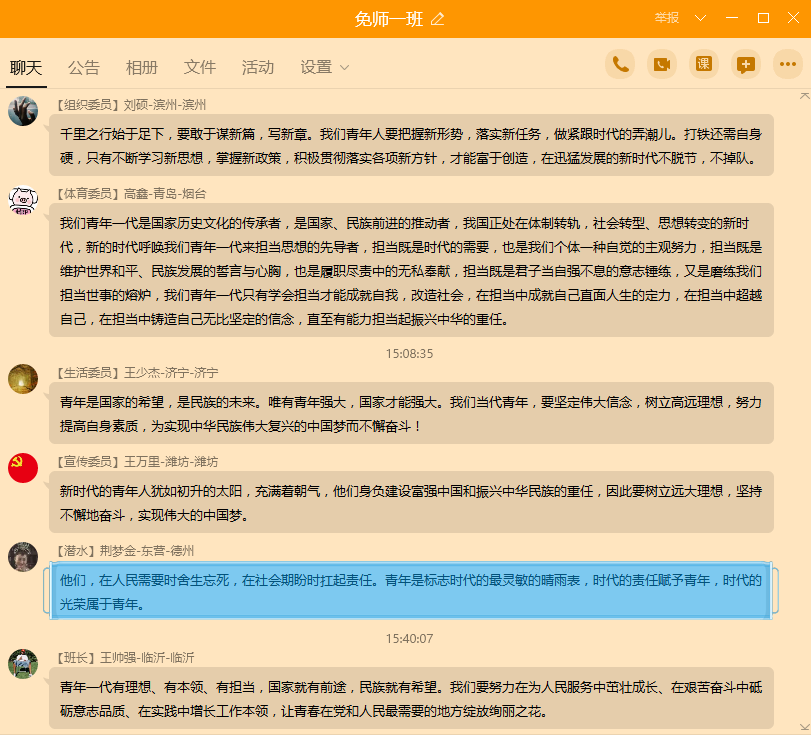Select the highlighted message from 荆梦金
The image size is (811, 735).
pyautogui.click(x=410, y=592)
